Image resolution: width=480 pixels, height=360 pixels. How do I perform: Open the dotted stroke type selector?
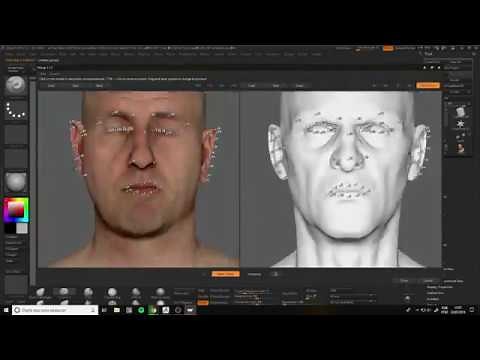click(x=16, y=110)
